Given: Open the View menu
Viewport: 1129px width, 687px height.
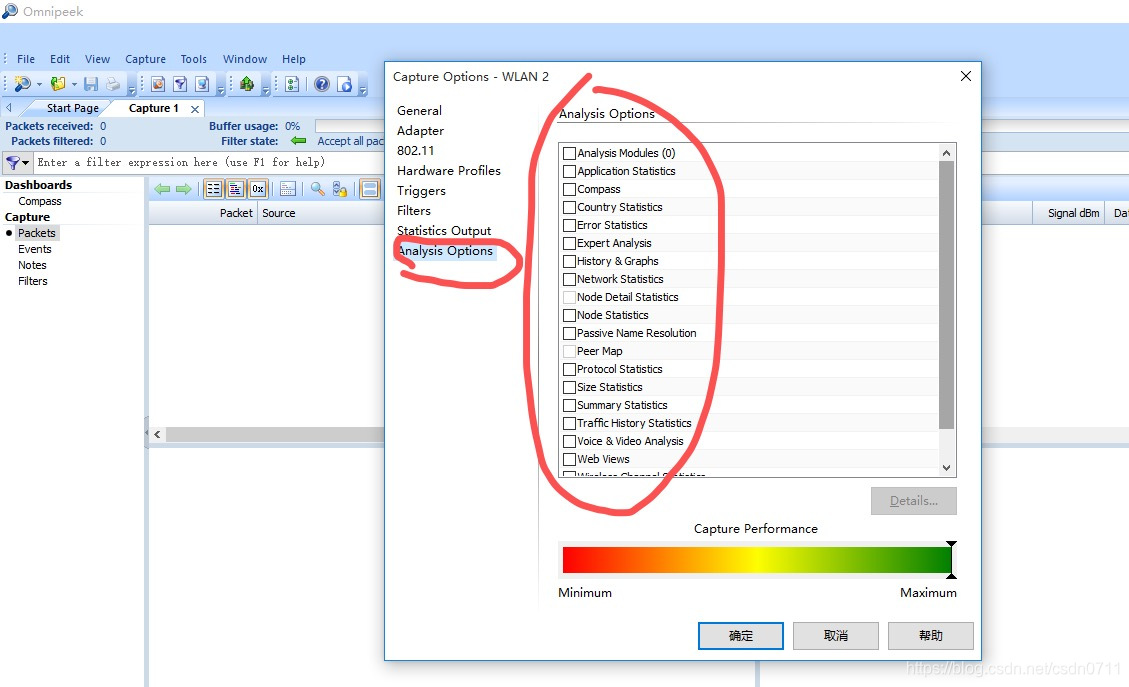Looking at the screenshot, I should tap(97, 59).
